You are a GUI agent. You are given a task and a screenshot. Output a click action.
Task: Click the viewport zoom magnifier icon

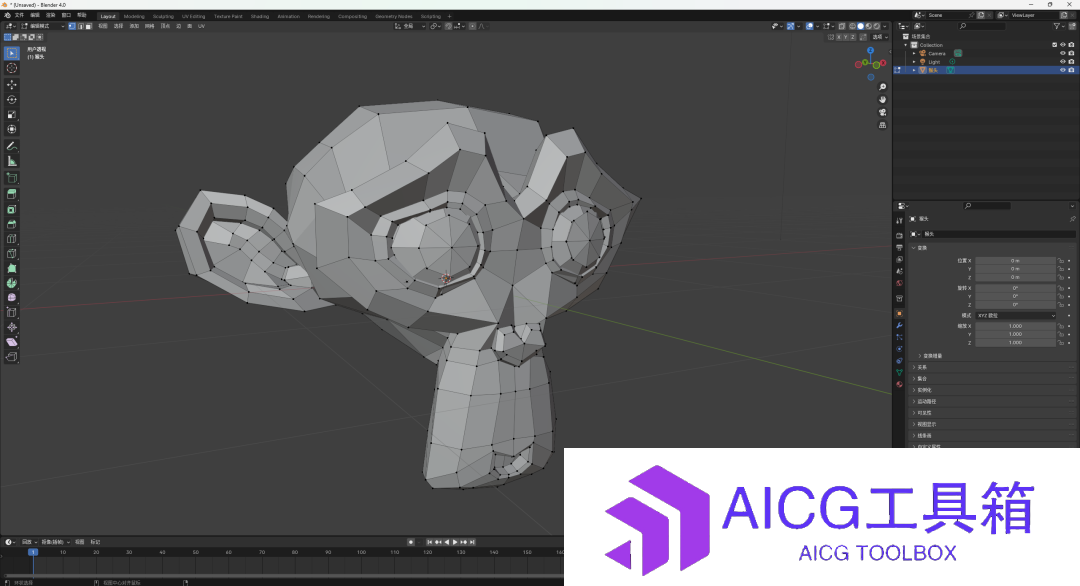coord(882,87)
